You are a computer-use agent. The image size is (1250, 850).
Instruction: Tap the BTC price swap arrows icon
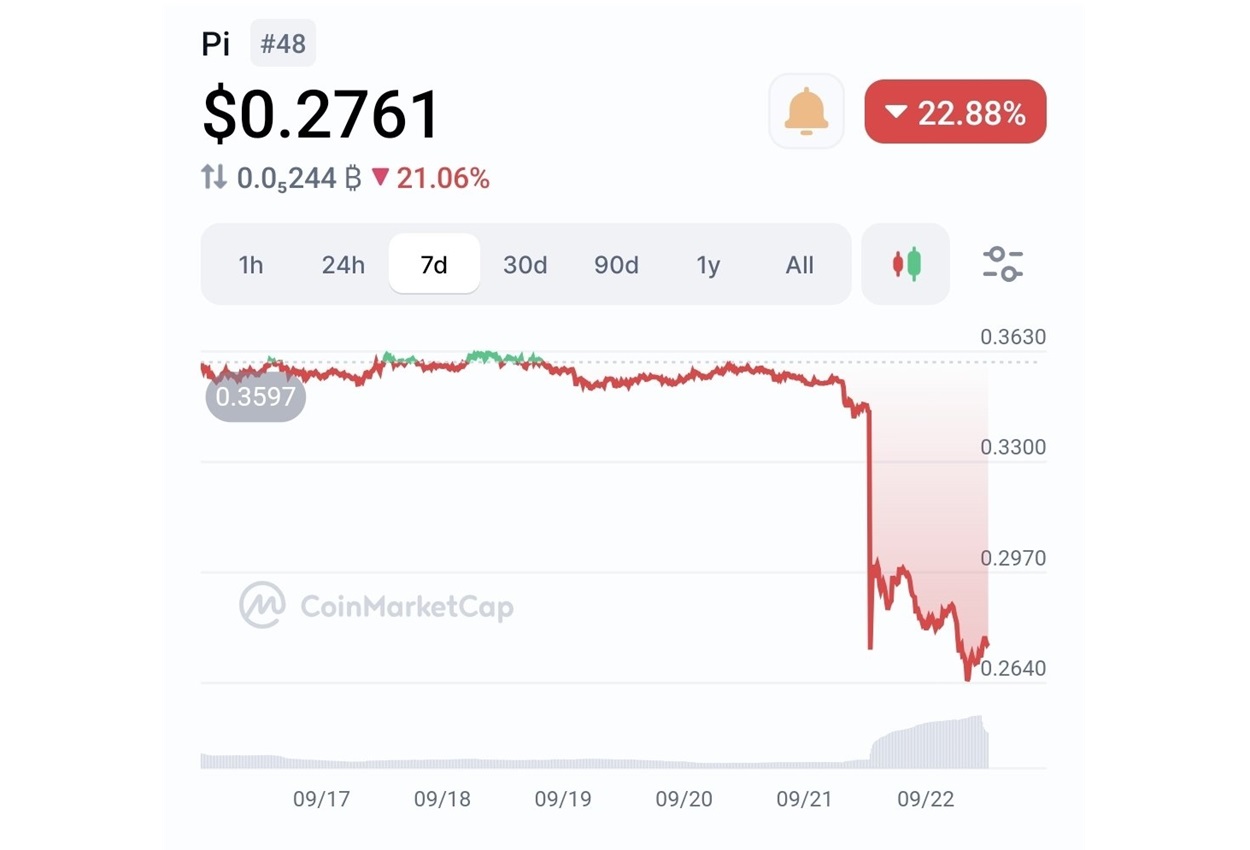pos(214,178)
